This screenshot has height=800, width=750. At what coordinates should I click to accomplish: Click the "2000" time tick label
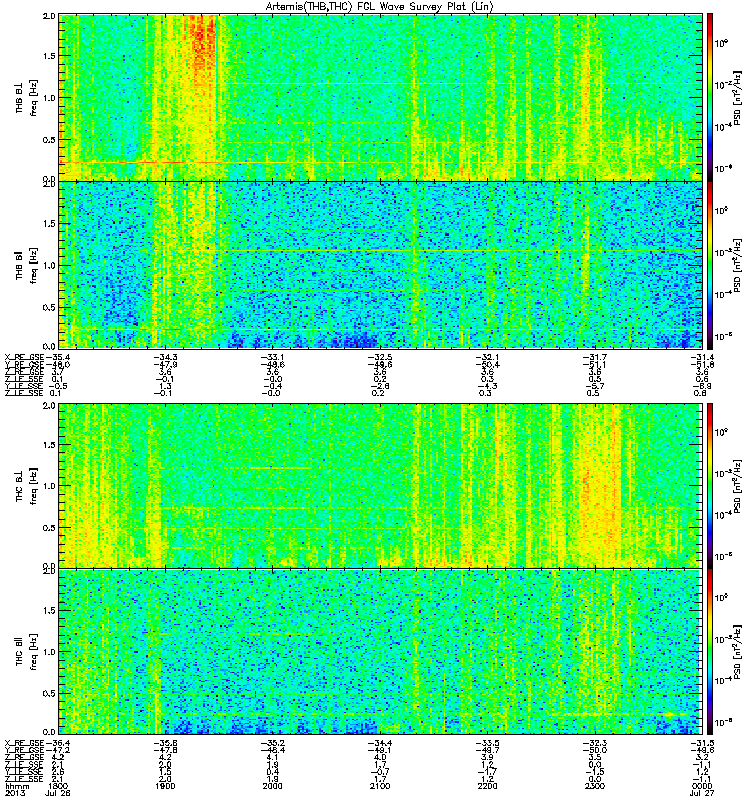click(x=272, y=786)
